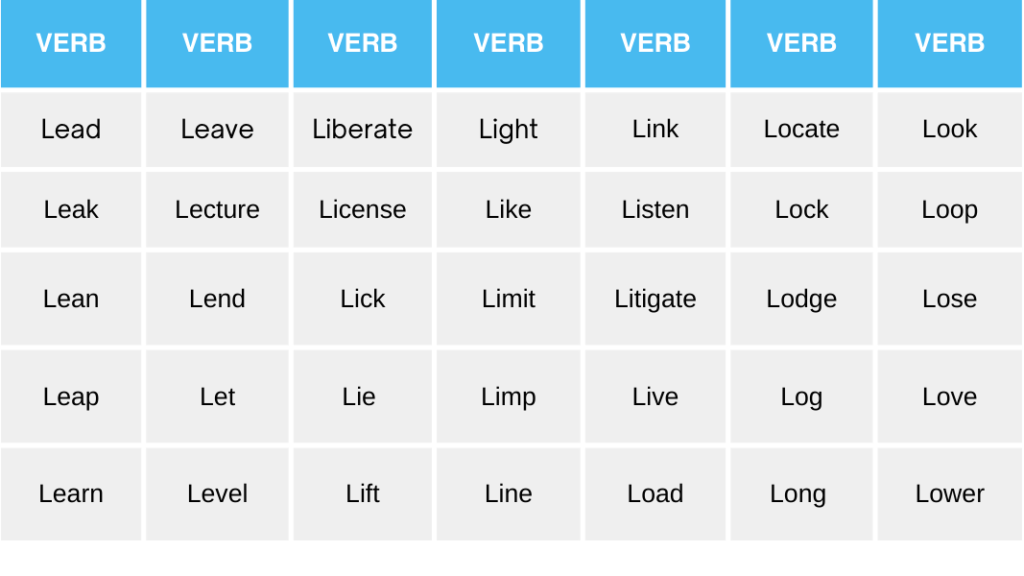This screenshot has width=1024, height=576.
Task: Click the Loop cell
Action: coord(949,210)
